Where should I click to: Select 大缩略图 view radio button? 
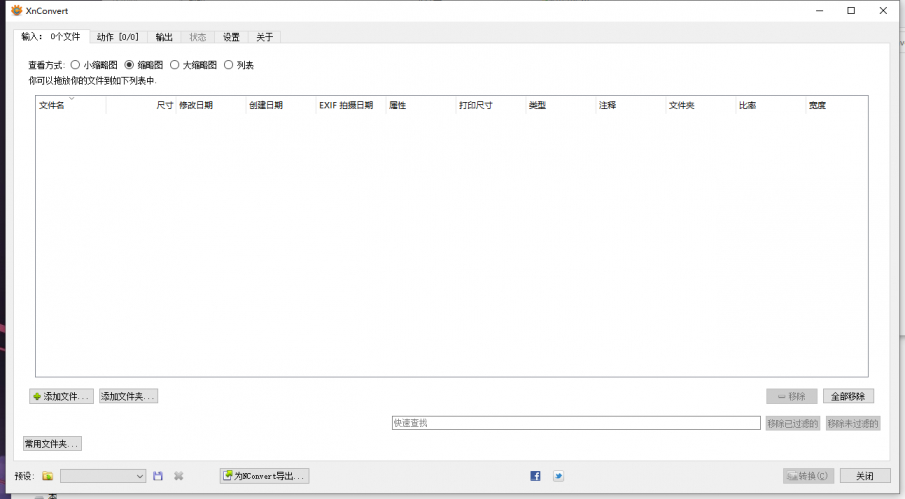coord(174,65)
